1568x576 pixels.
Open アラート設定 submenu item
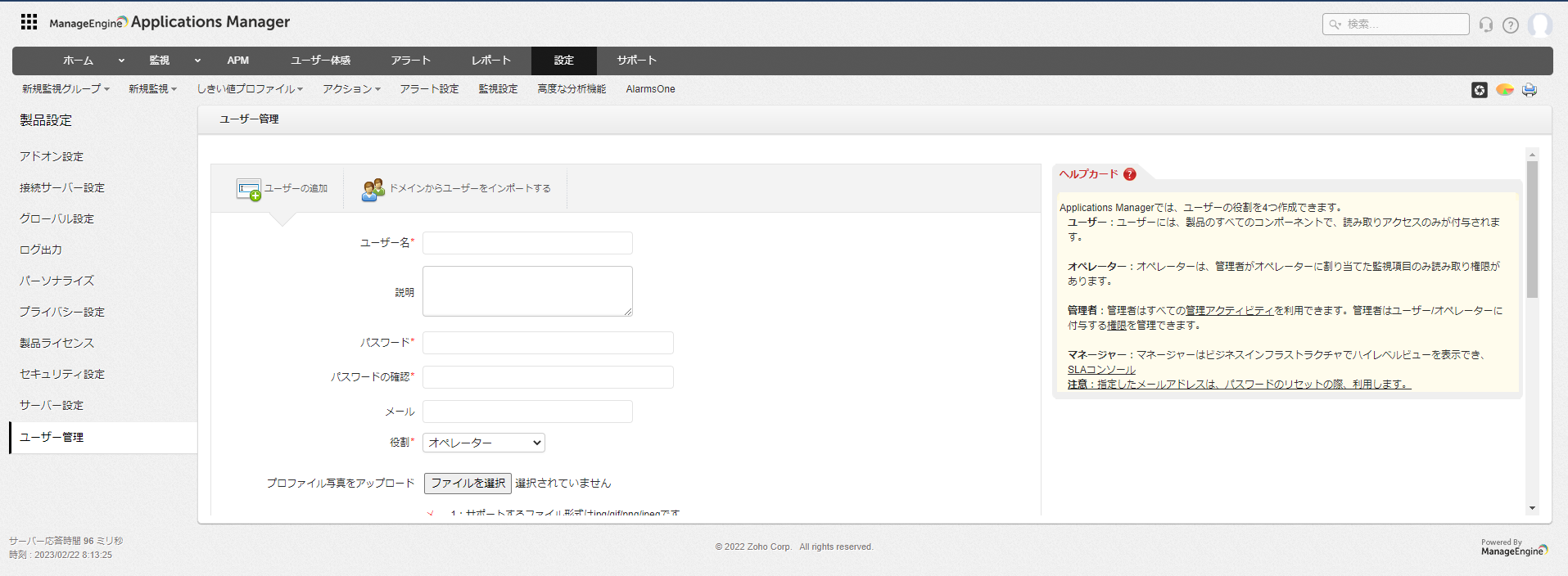click(x=429, y=89)
